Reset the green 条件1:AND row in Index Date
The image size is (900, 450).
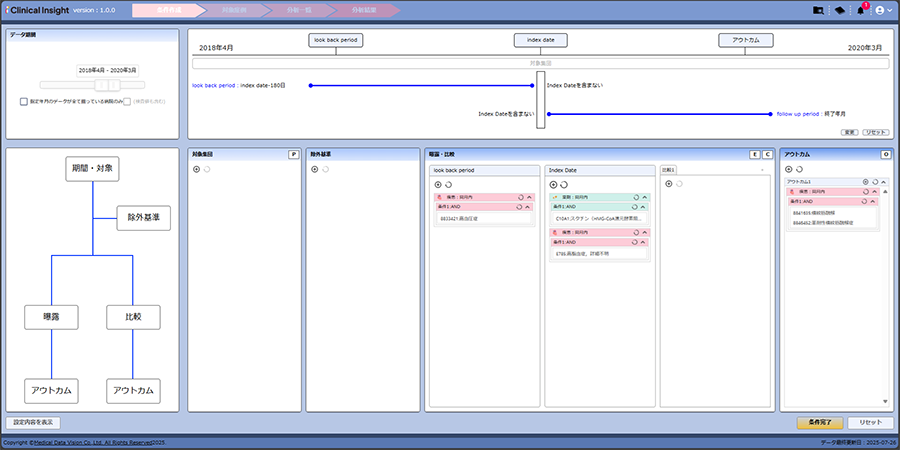pyautogui.click(x=636, y=206)
